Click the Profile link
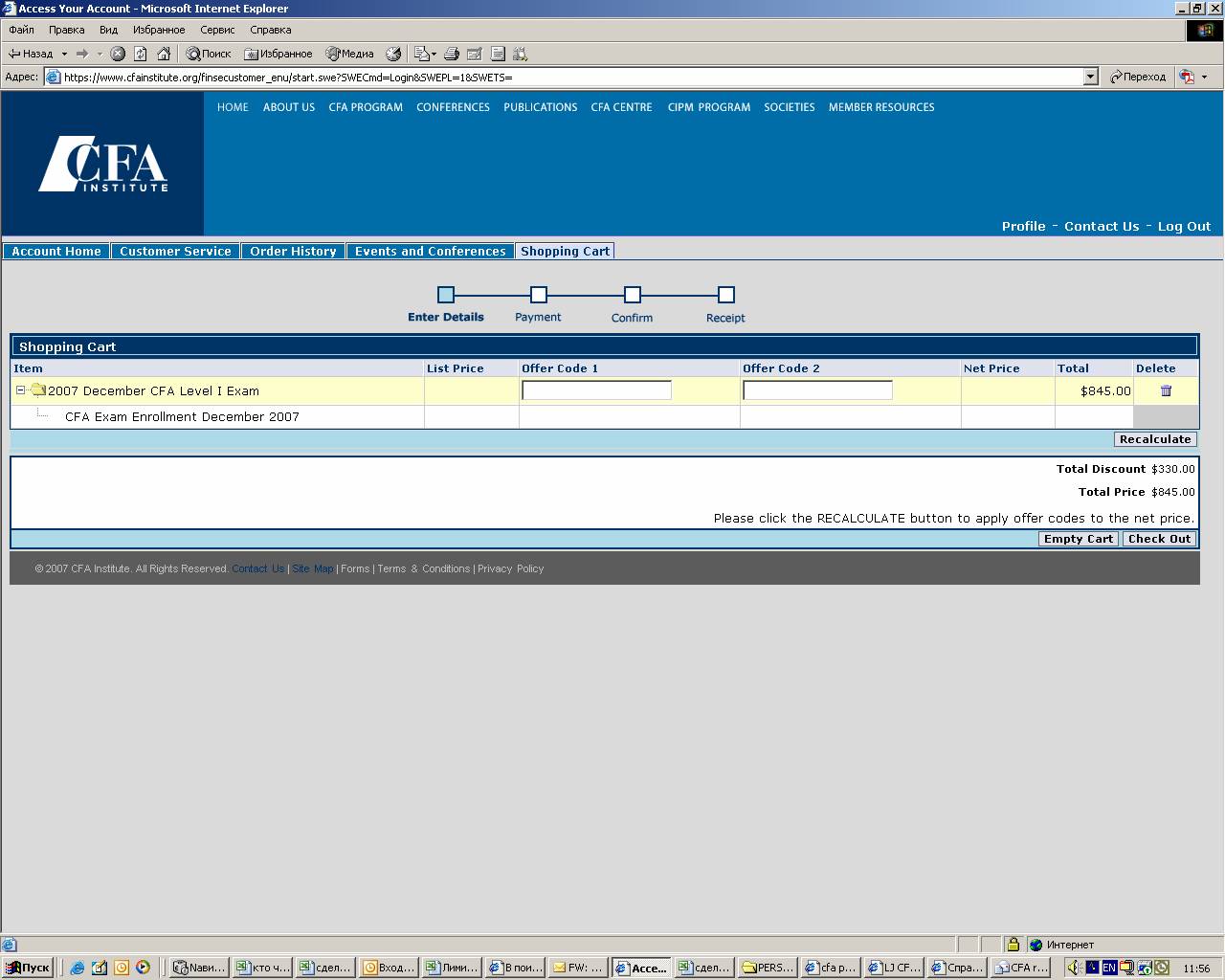This screenshot has width=1225, height=980. tap(1023, 226)
